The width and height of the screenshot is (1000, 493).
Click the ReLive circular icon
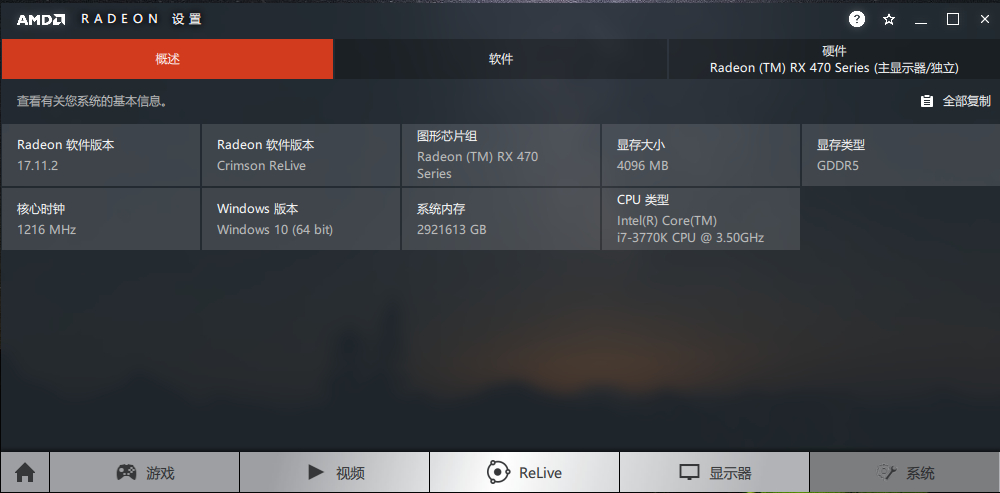coord(497,473)
